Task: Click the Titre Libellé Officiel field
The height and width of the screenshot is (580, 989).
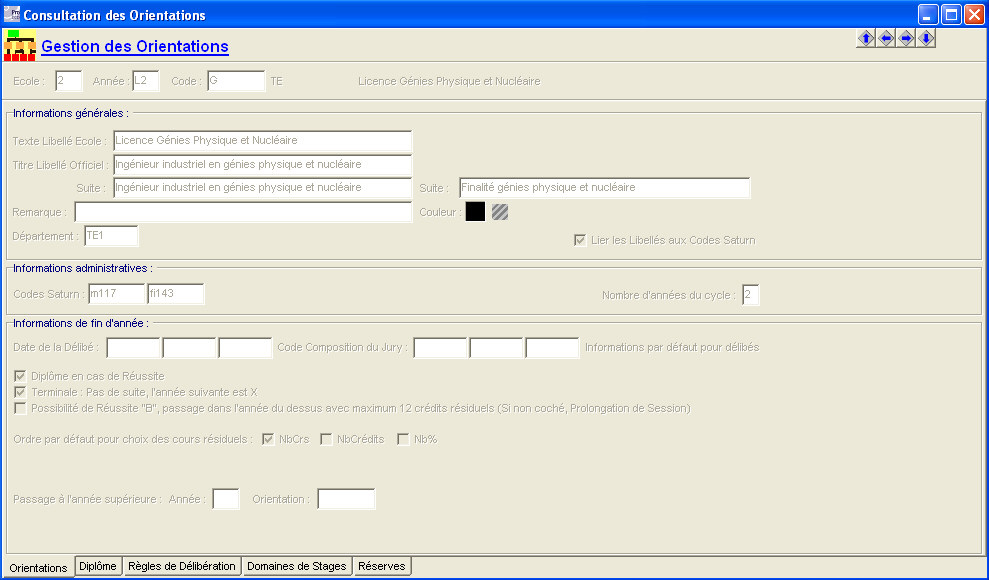Action: click(x=262, y=165)
